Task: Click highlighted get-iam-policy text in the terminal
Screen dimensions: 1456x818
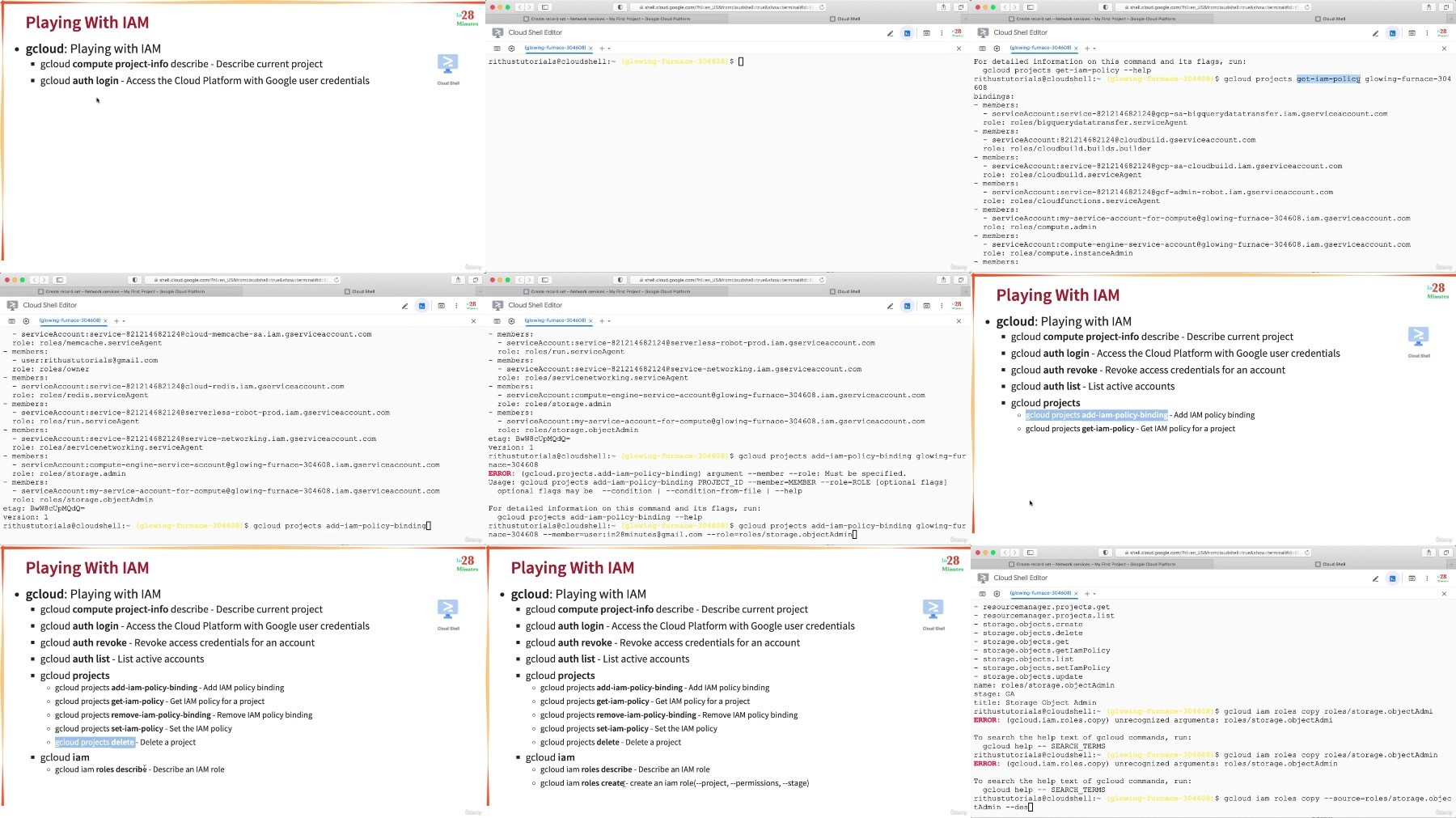Action: (1328, 79)
